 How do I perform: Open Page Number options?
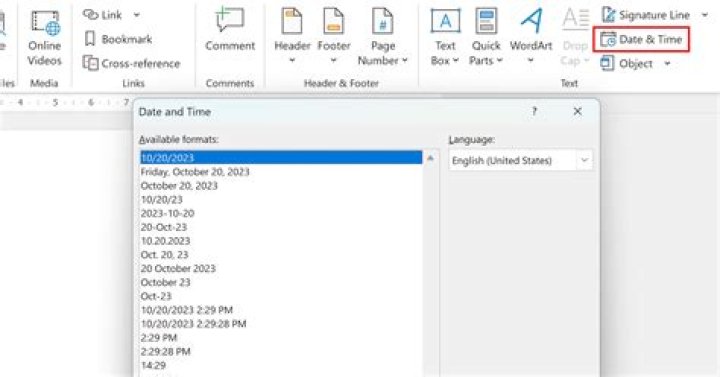click(x=382, y=37)
